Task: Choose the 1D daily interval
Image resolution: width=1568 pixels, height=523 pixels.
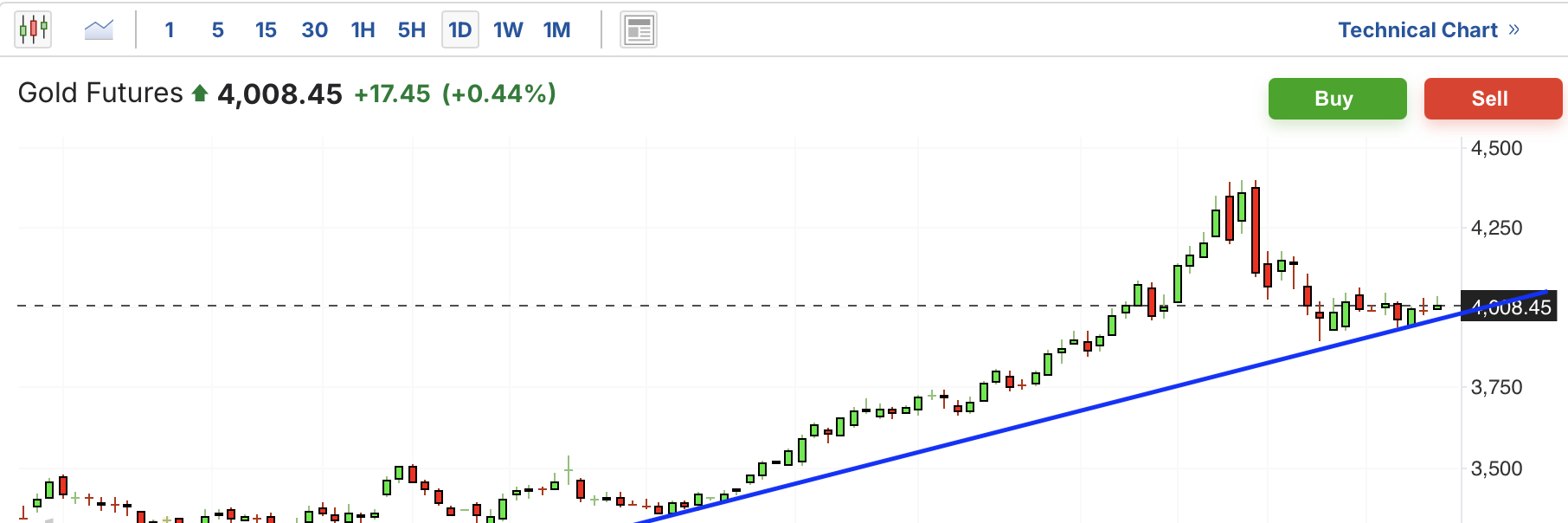Action: 460,30
